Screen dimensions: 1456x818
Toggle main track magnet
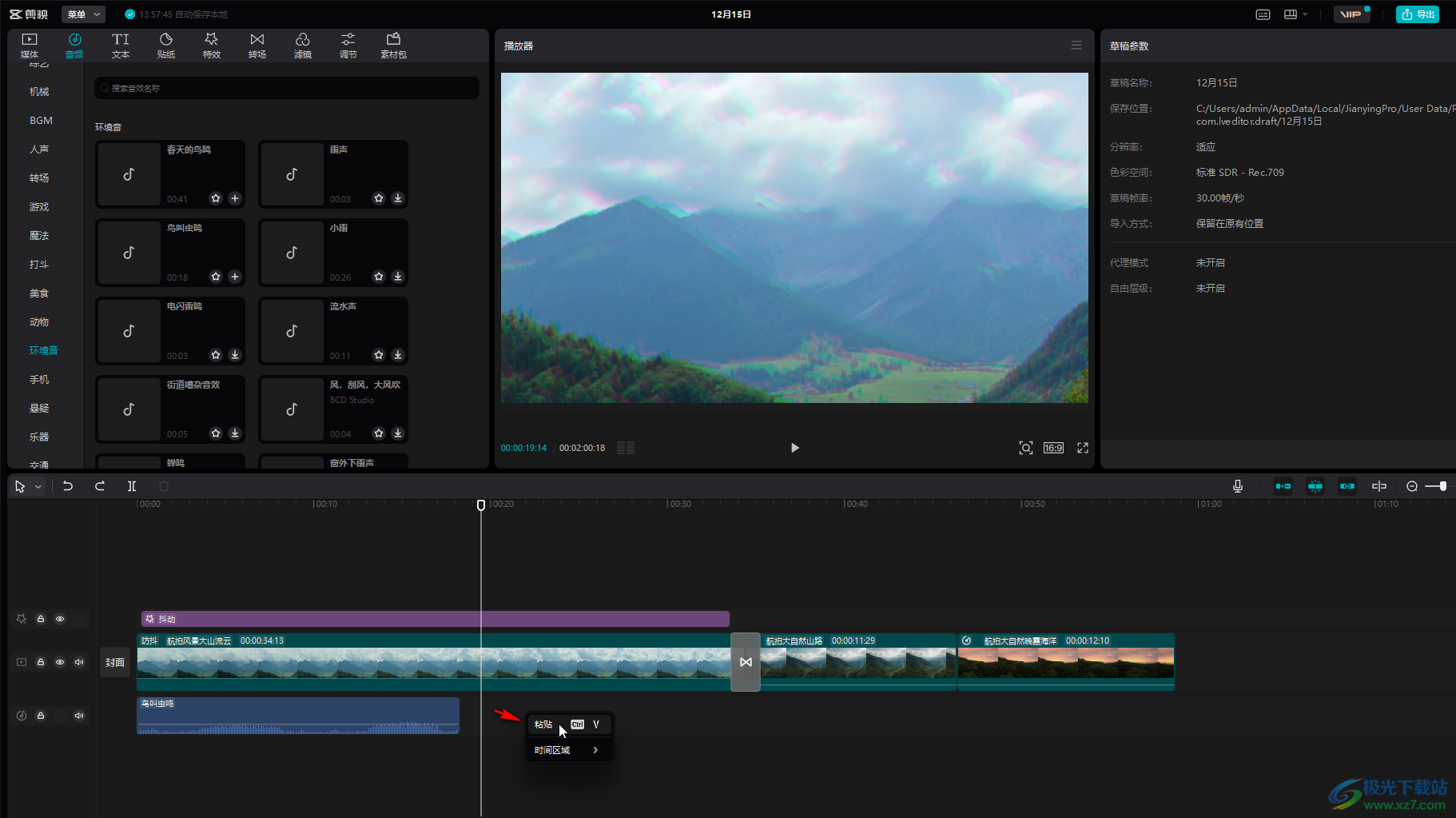point(1283,486)
